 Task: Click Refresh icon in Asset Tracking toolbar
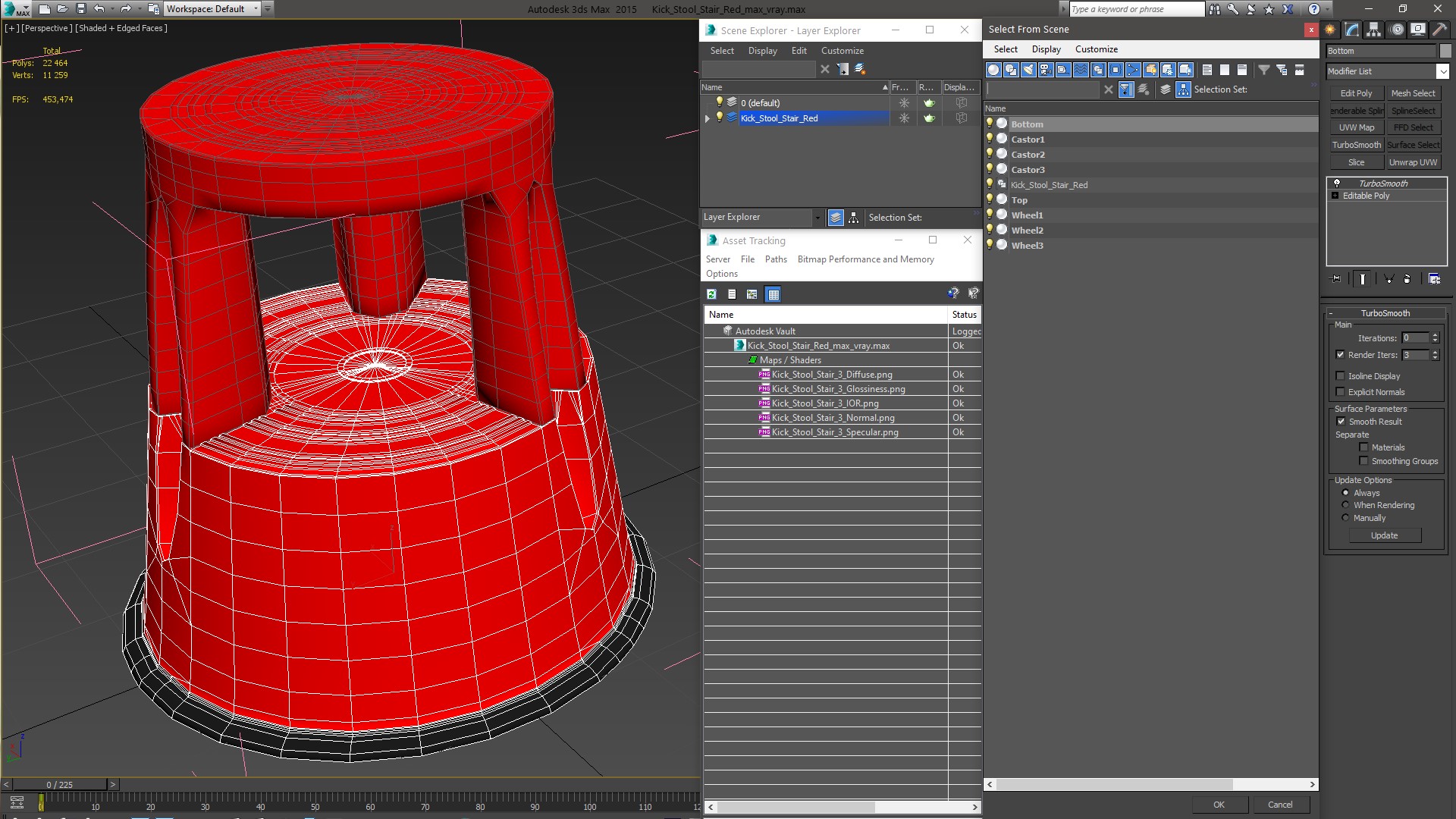(711, 294)
